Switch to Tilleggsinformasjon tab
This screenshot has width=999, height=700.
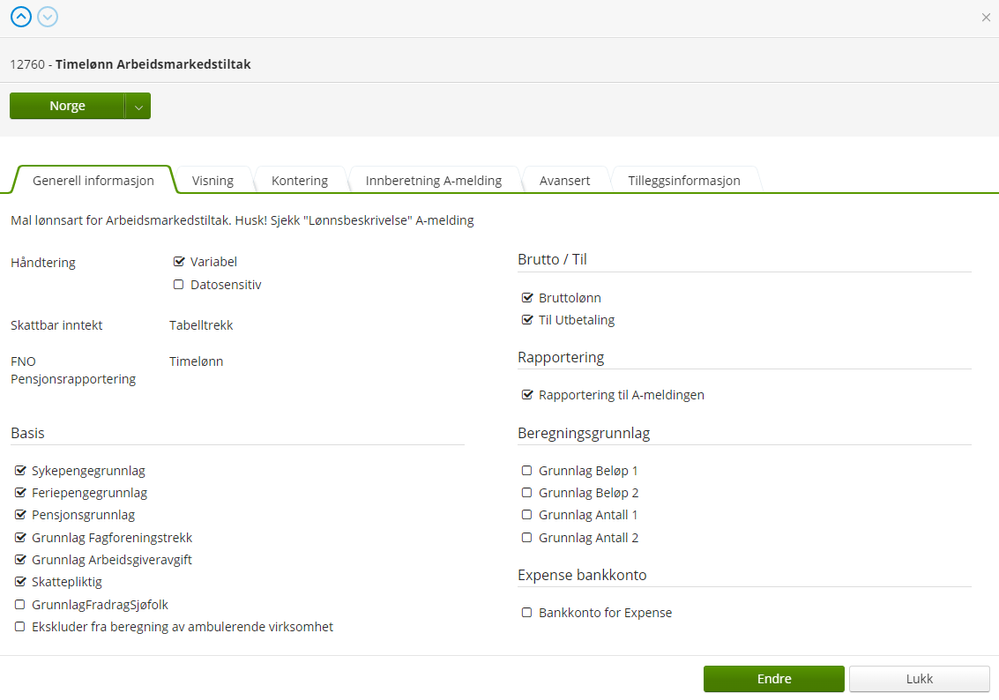coord(684,180)
